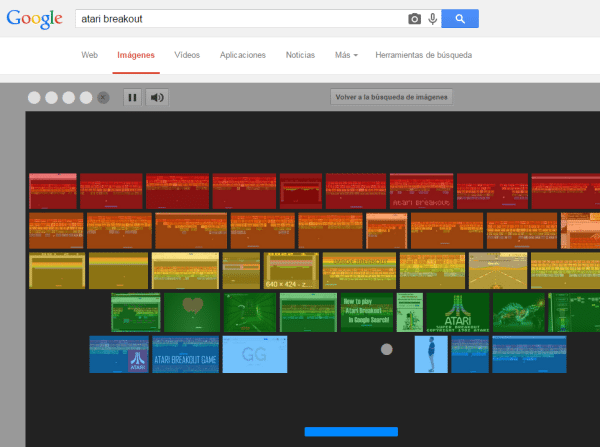Mute the game sound

[156, 97]
